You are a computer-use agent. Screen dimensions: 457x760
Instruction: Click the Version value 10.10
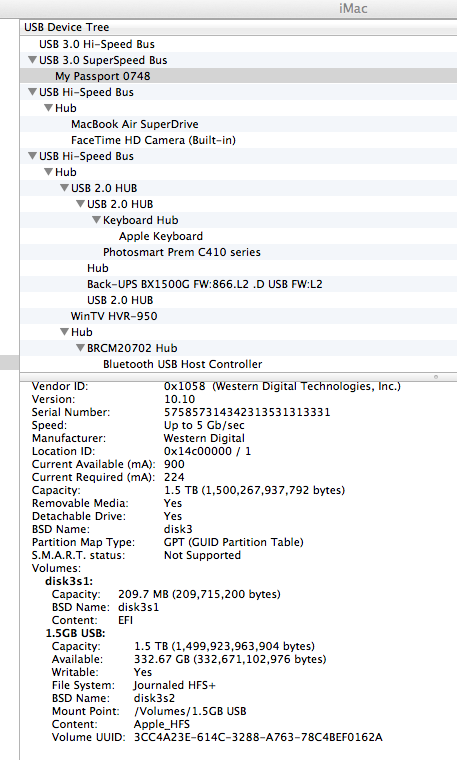click(179, 399)
